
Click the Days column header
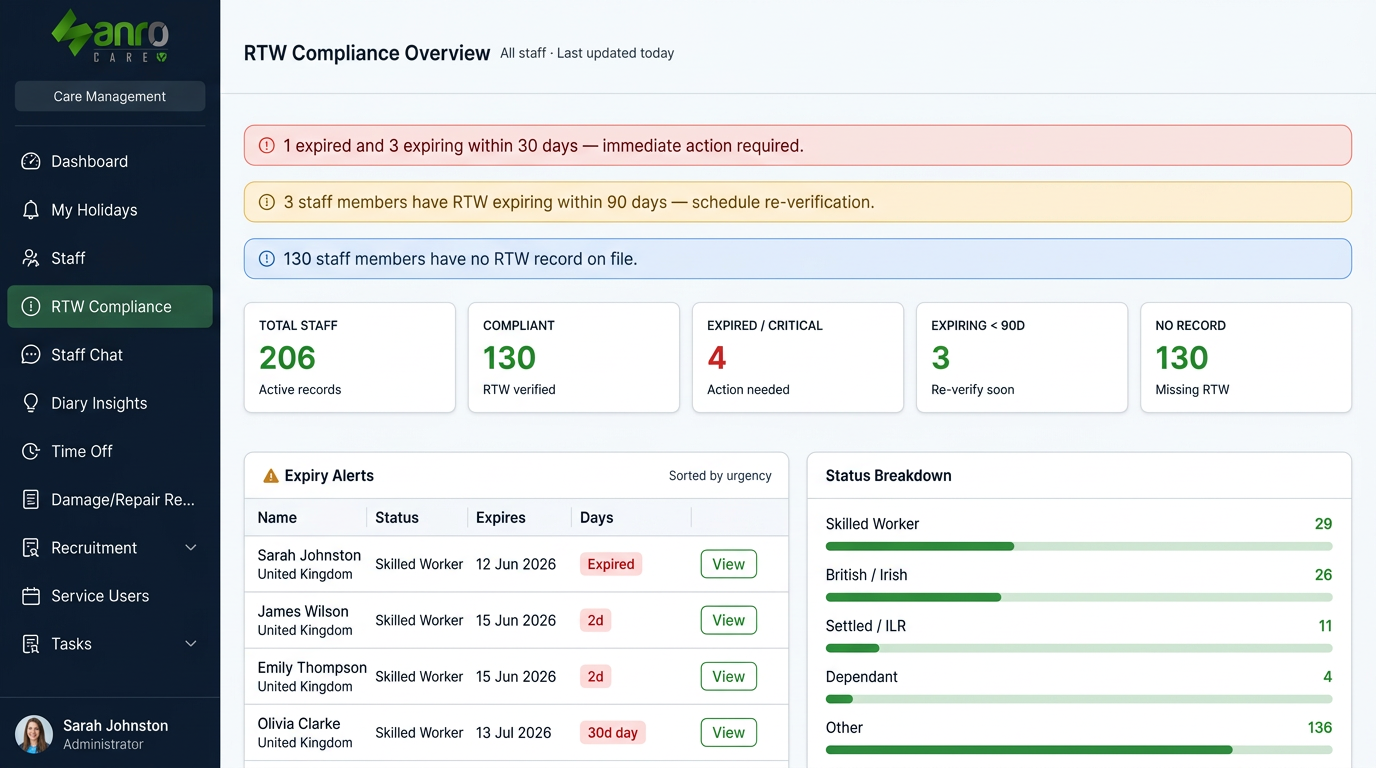point(596,518)
